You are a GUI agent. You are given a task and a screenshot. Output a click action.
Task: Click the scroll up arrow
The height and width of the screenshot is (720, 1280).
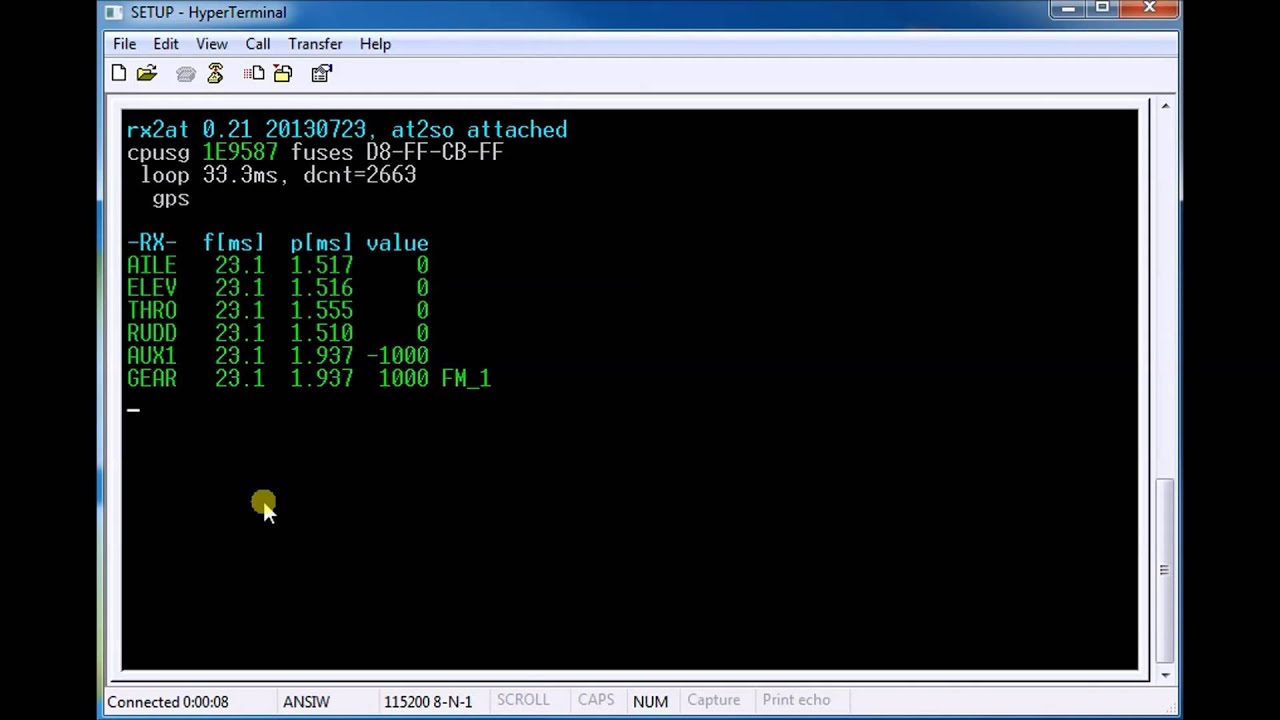[1165, 106]
